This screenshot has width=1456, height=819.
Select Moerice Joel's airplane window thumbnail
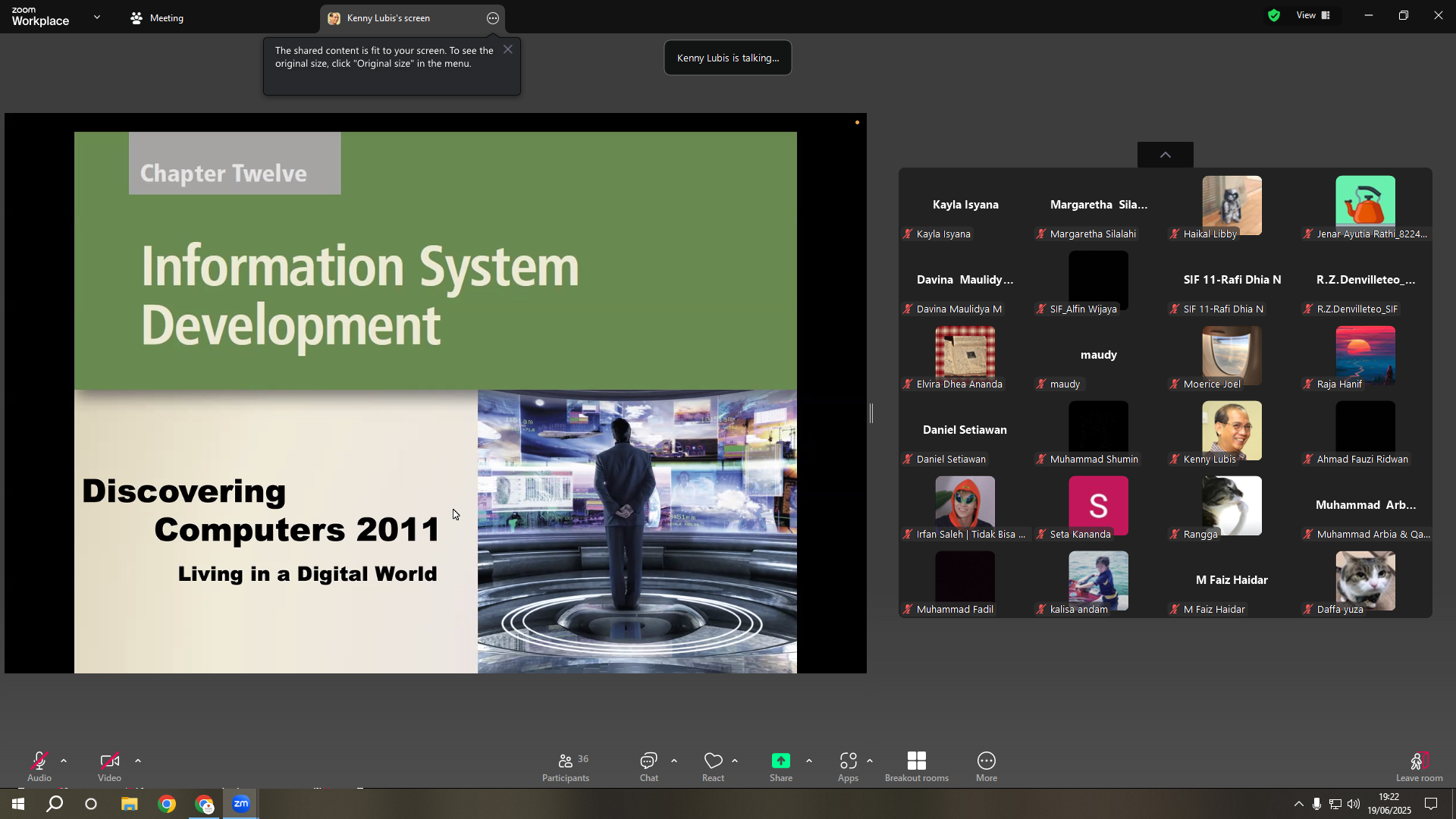click(x=1232, y=356)
